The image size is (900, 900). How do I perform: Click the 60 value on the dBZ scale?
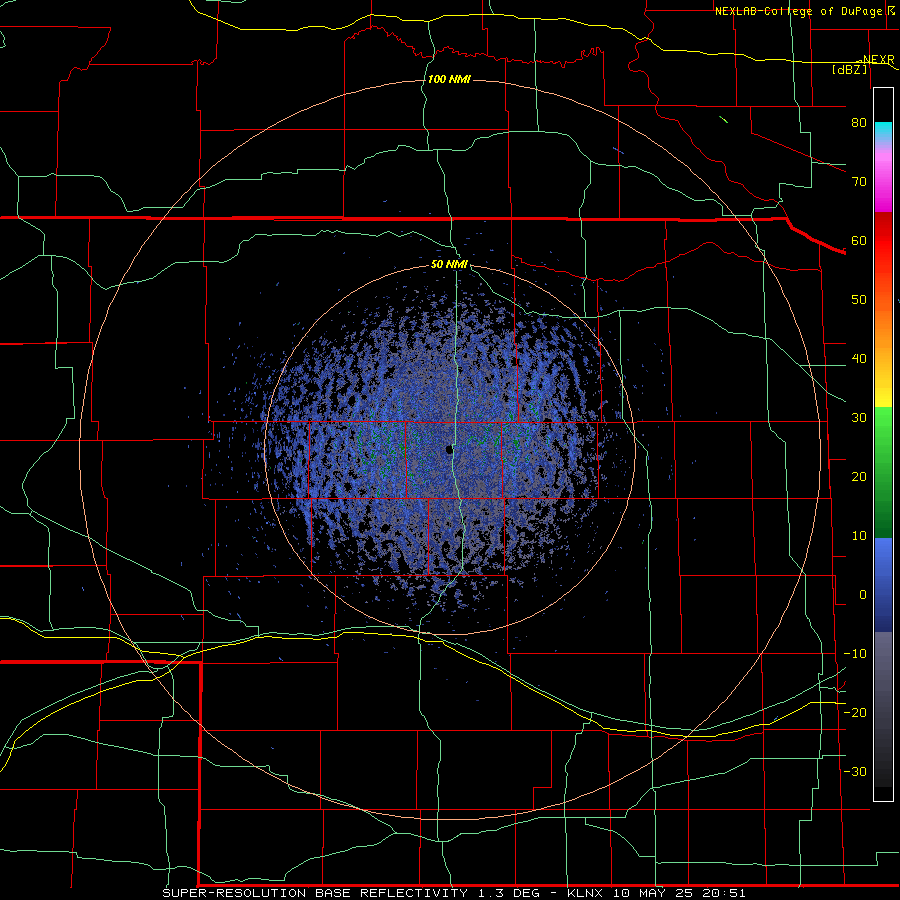(x=859, y=241)
